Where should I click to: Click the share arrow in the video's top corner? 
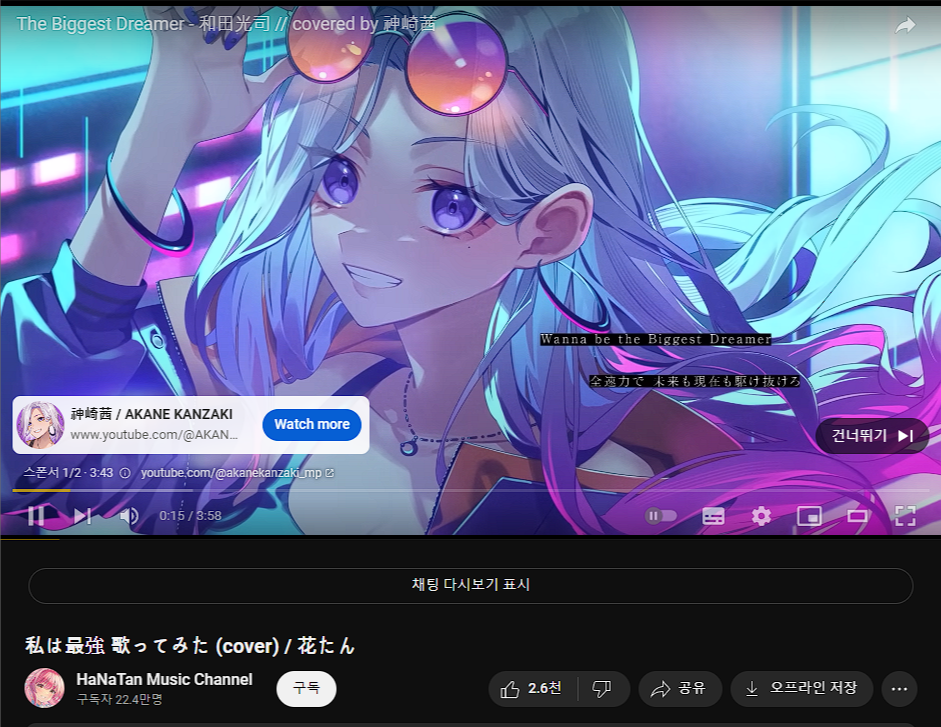(x=905, y=25)
